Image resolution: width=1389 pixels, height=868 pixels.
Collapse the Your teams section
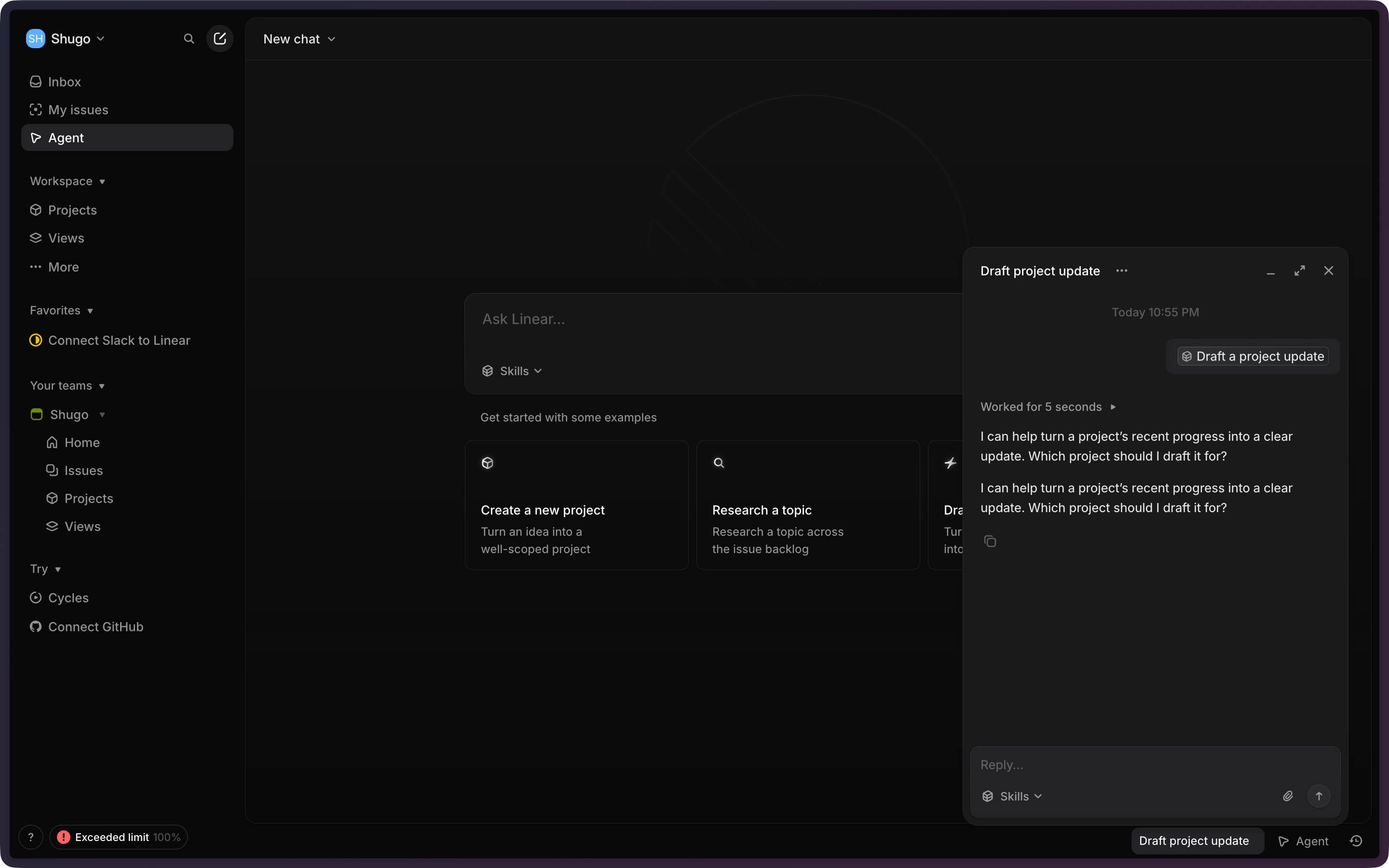67,386
